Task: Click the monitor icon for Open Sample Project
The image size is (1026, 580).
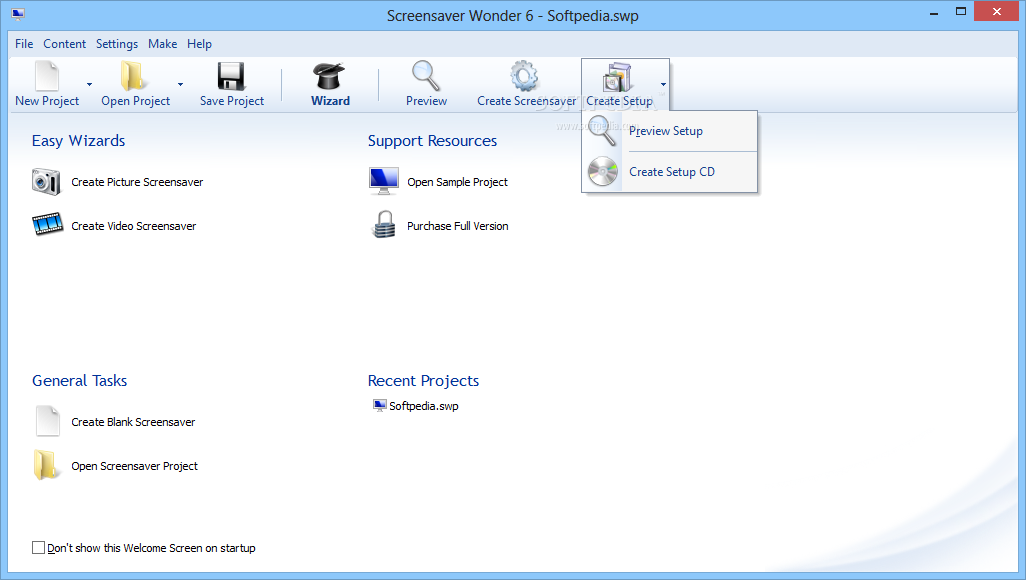Action: [384, 181]
